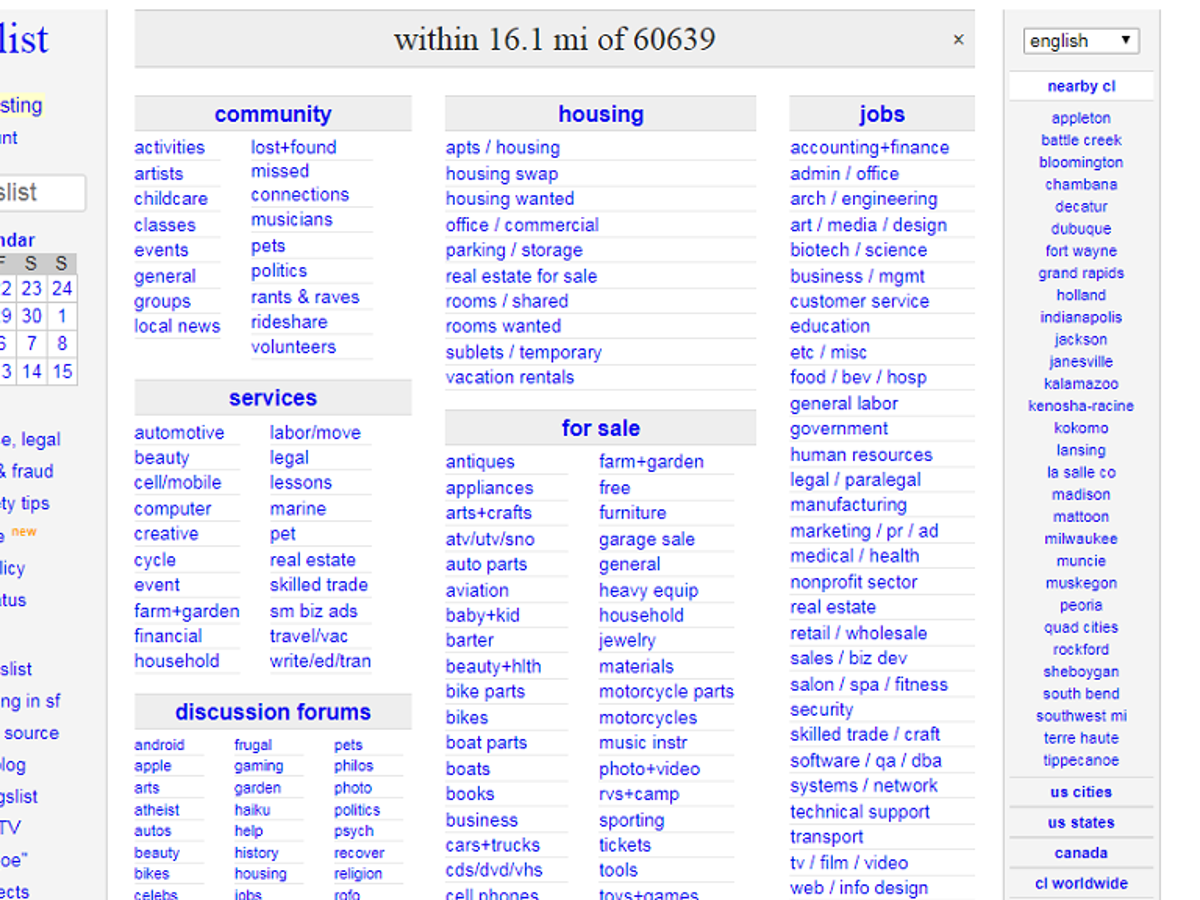
Task: Close the 'within 16.1 mi' location banner
Action: tap(958, 40)
